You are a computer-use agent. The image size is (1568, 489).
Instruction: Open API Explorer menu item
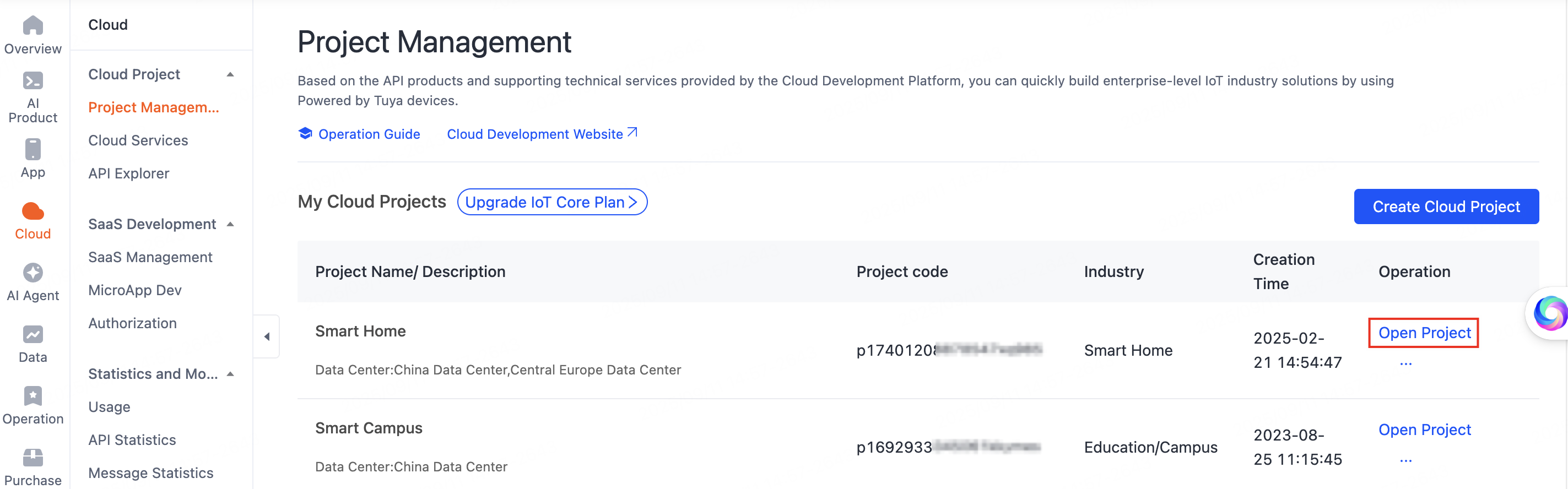tap(128, 173)
